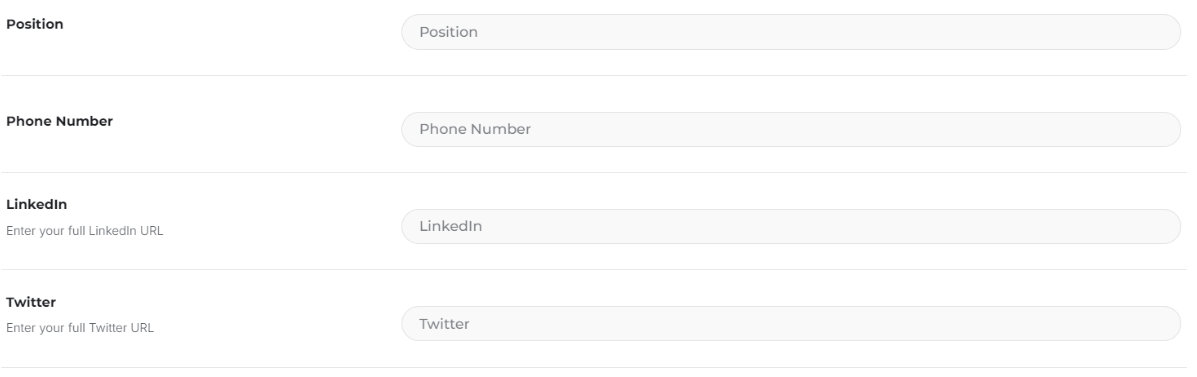Focus the Phone Number input field
This screenshot has height=377, width=1197.
[x=791, y=129]
